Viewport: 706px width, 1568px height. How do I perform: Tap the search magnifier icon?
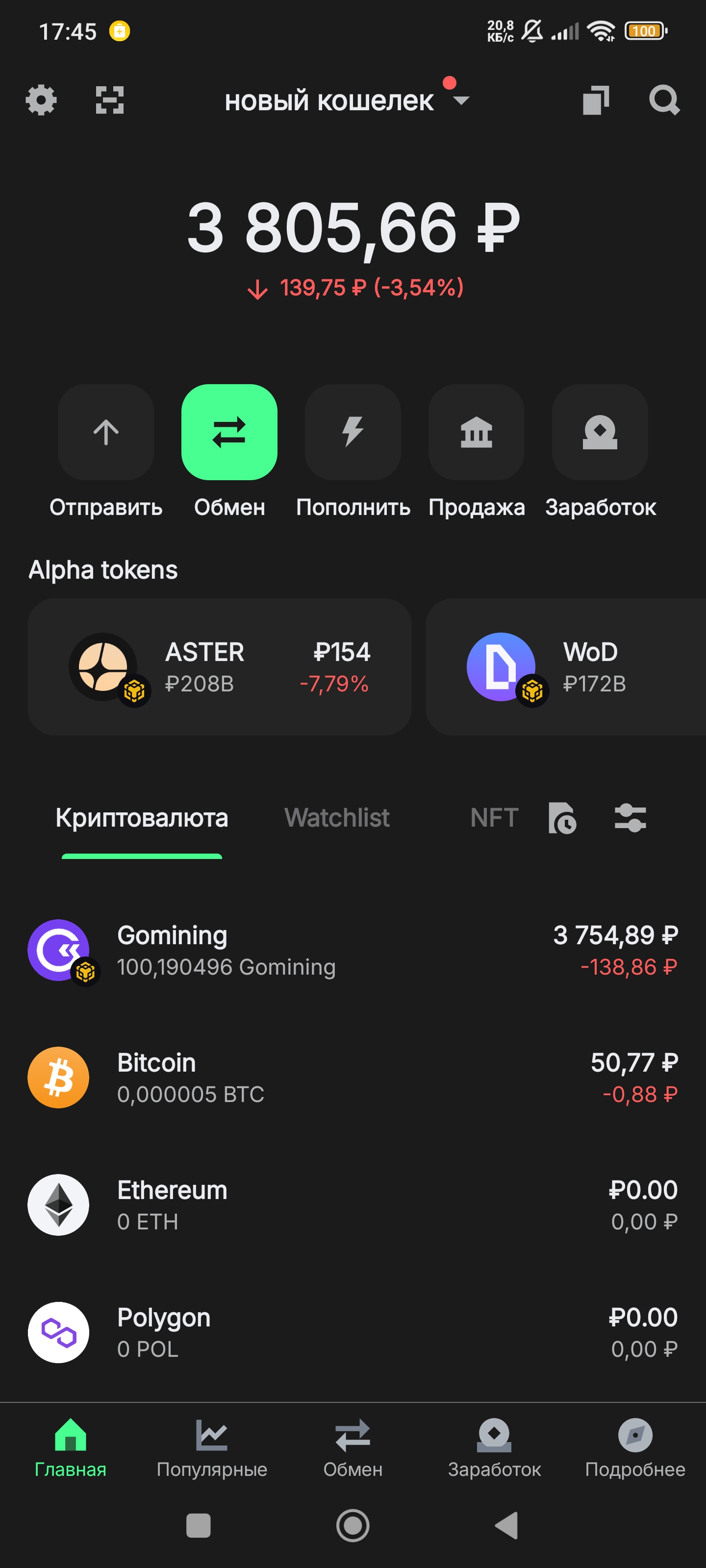click(x=663, y=100)
